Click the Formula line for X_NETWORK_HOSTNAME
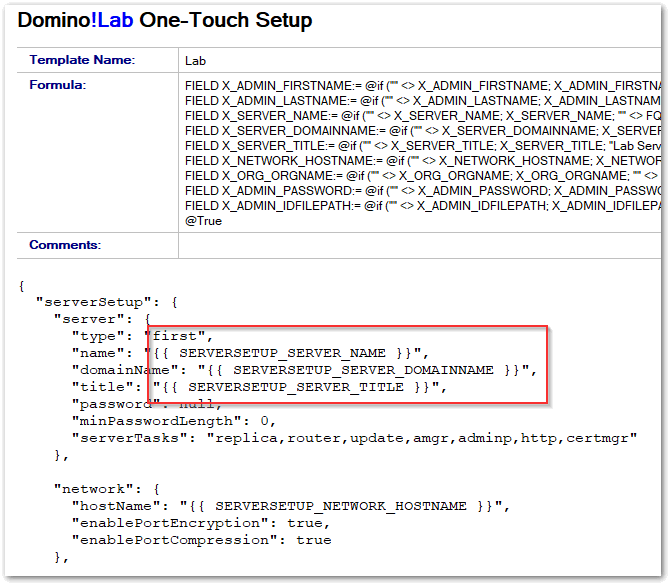The height and width of the screenshot is (585, 670). tap(423, 161)
